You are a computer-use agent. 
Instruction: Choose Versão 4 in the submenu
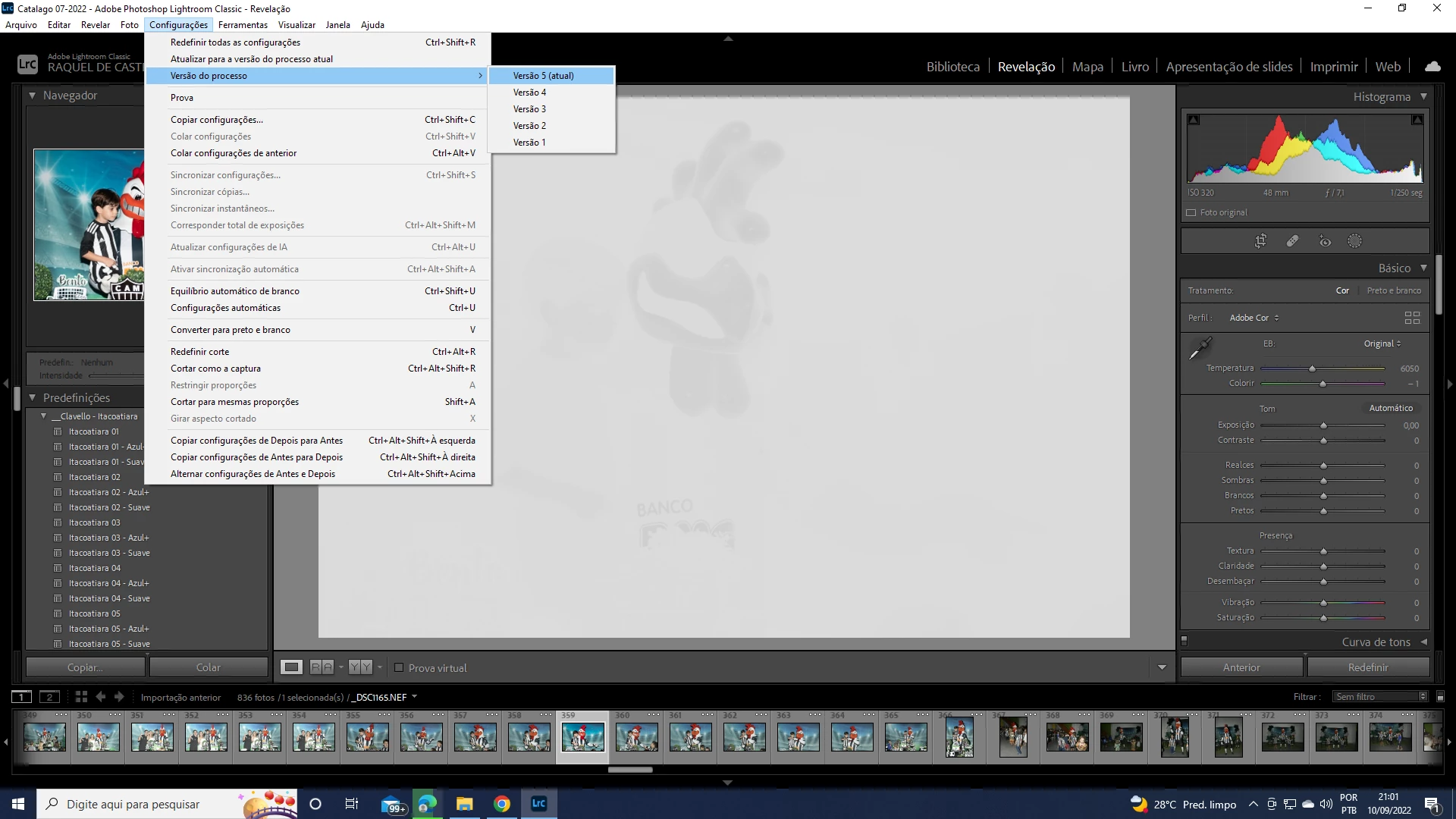pyautogui.click(x=529, y=93)
